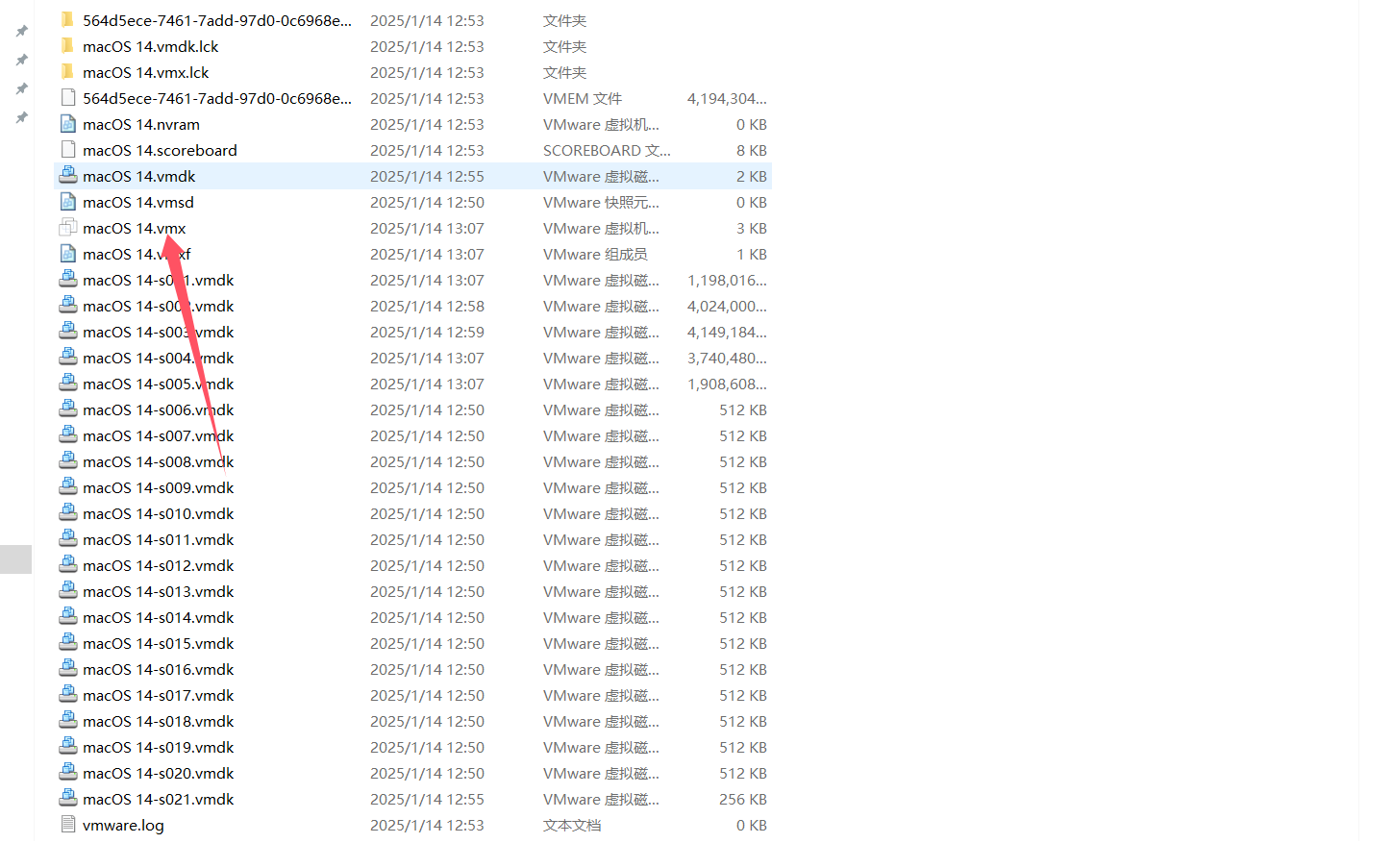This screenshot has height=868, width=1393.
Task: Select the macOS 14.vmdk.lck folder icon
Action: pos(67,46)
